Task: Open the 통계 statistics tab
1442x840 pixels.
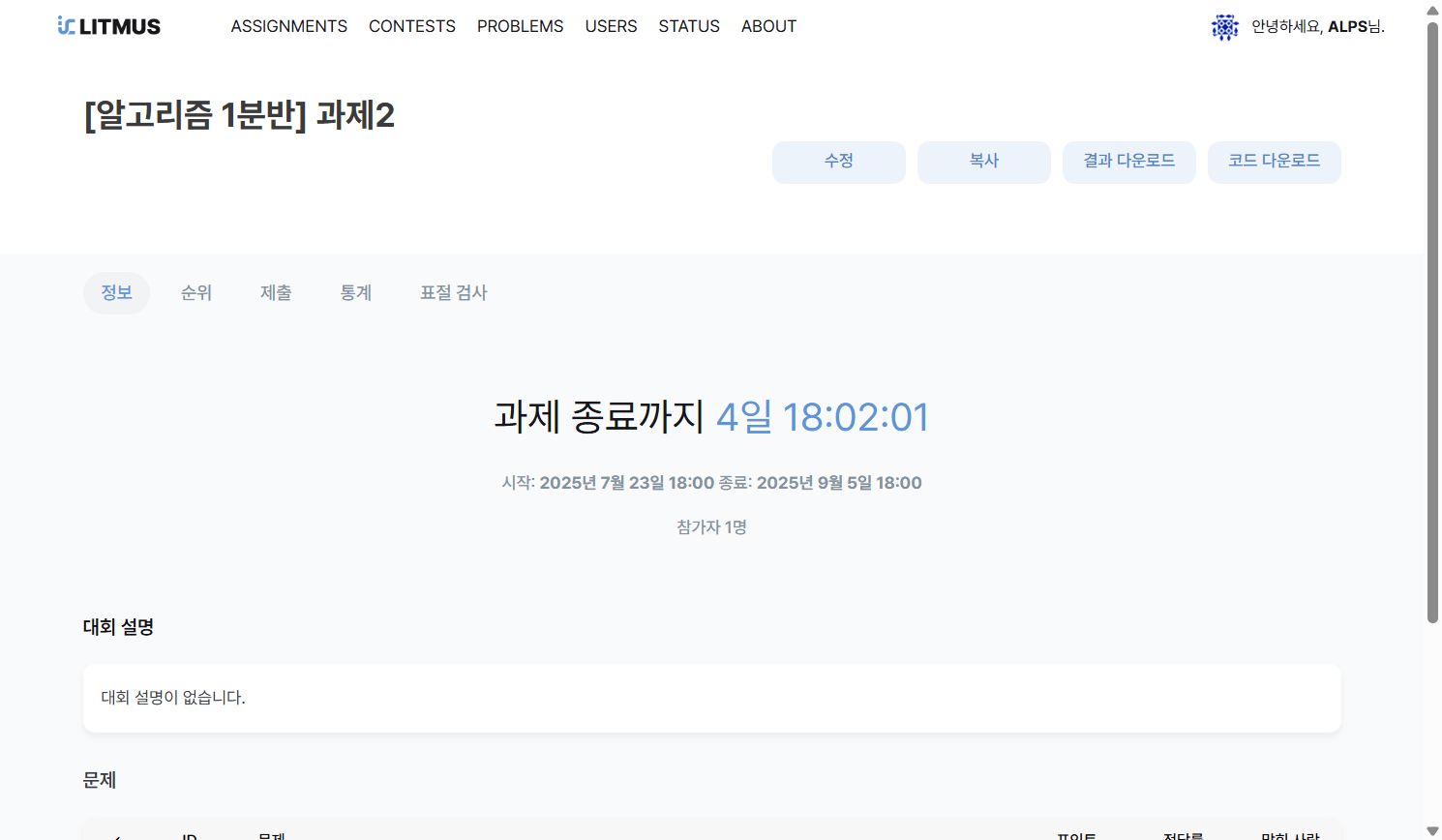Action: [356, 293]
